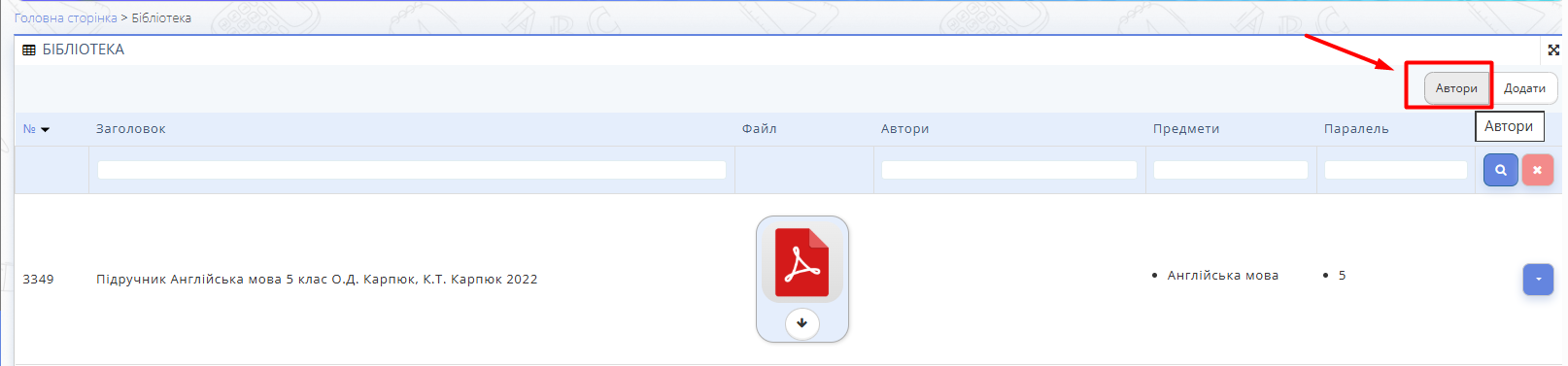Download the file with the down arrow icon
The width and height of the screenshot is (1568, 366).
point(801,322)
